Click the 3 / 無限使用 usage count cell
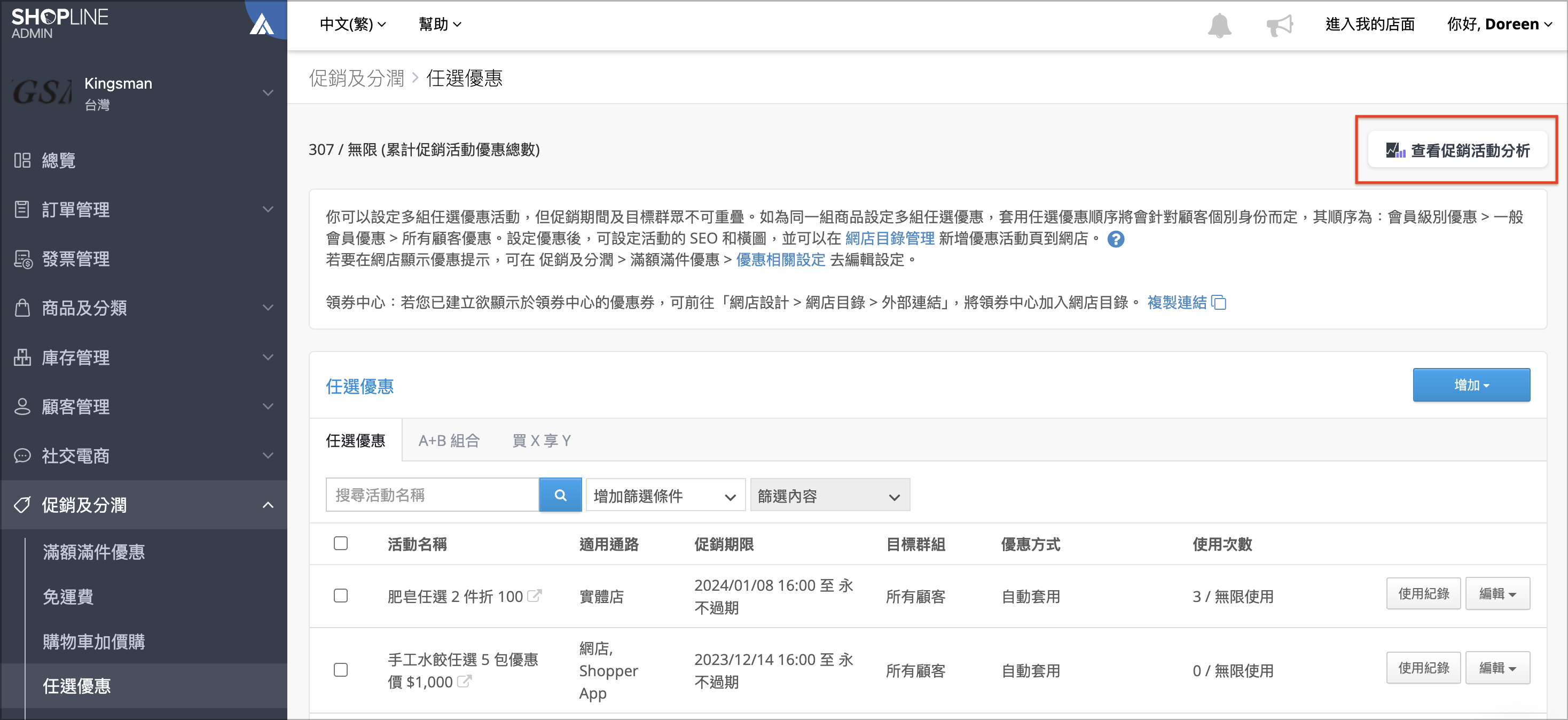 1233,597
